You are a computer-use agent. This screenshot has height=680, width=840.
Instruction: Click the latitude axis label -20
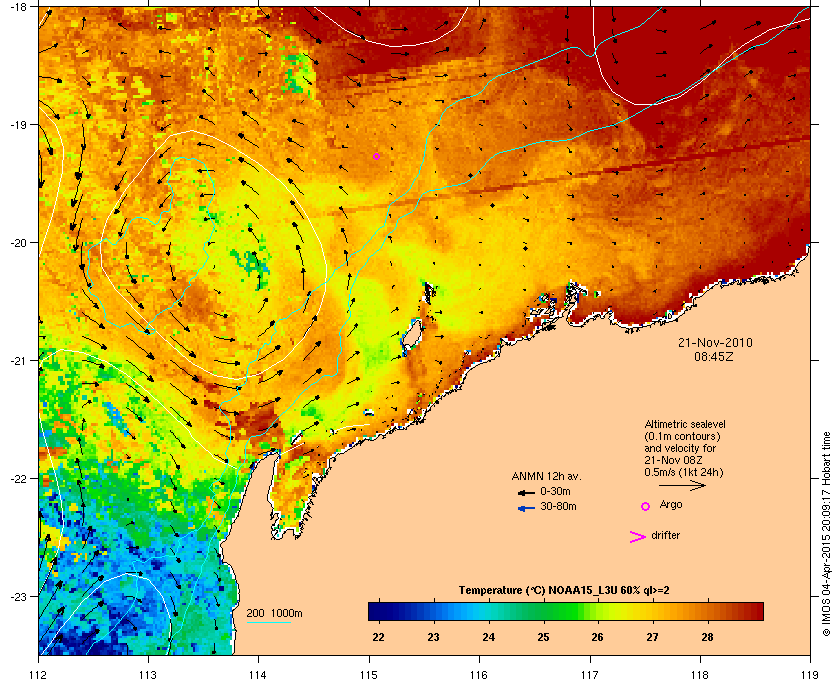pos(19,243)
